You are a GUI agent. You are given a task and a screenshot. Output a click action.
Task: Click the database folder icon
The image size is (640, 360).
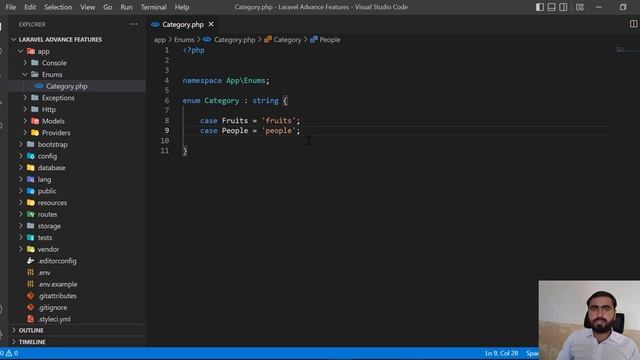[31, 167]
